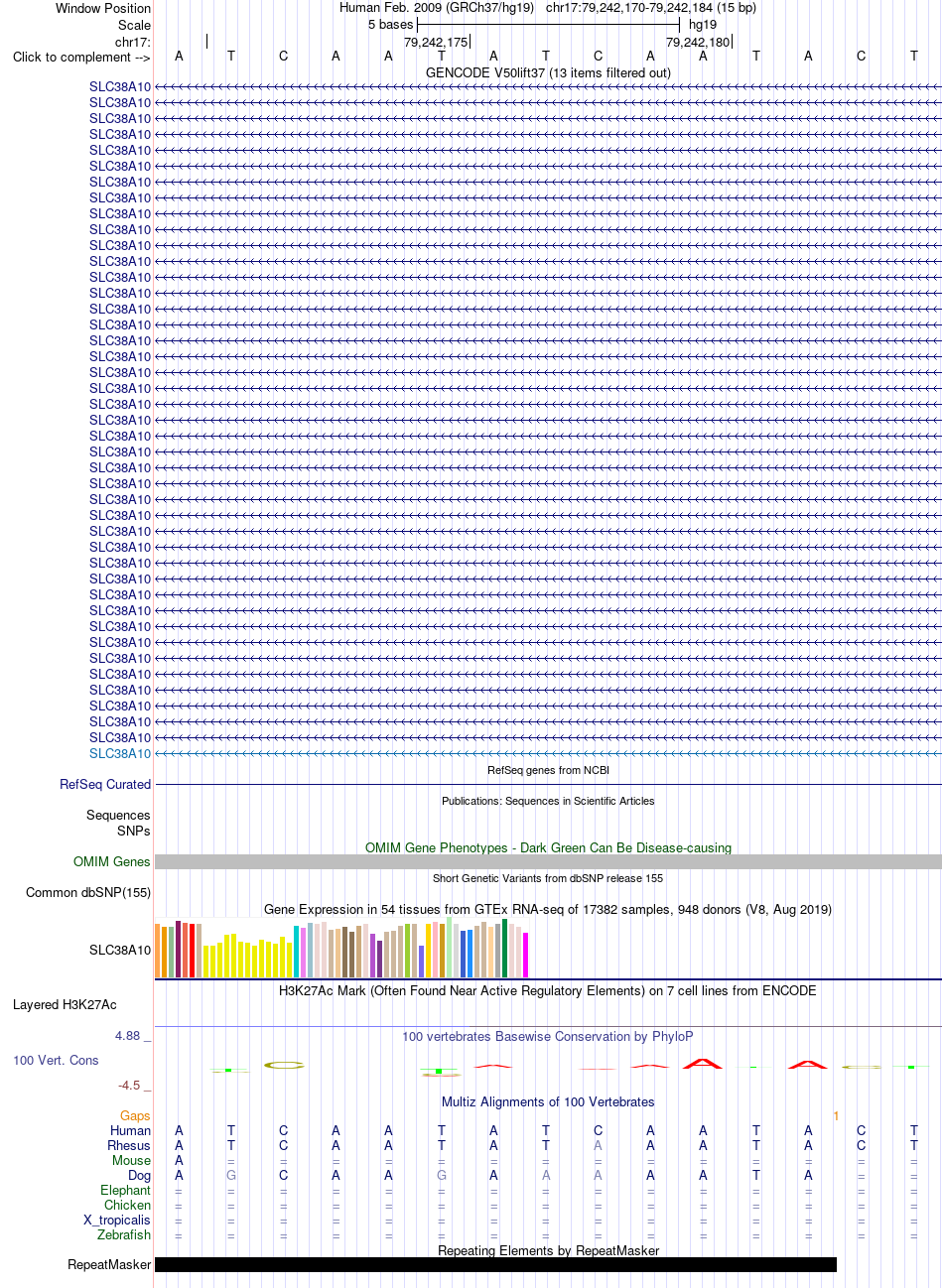Open the RefSeq Curated track label
This screenshot has width=943, height=1288.
pos(105,784)
